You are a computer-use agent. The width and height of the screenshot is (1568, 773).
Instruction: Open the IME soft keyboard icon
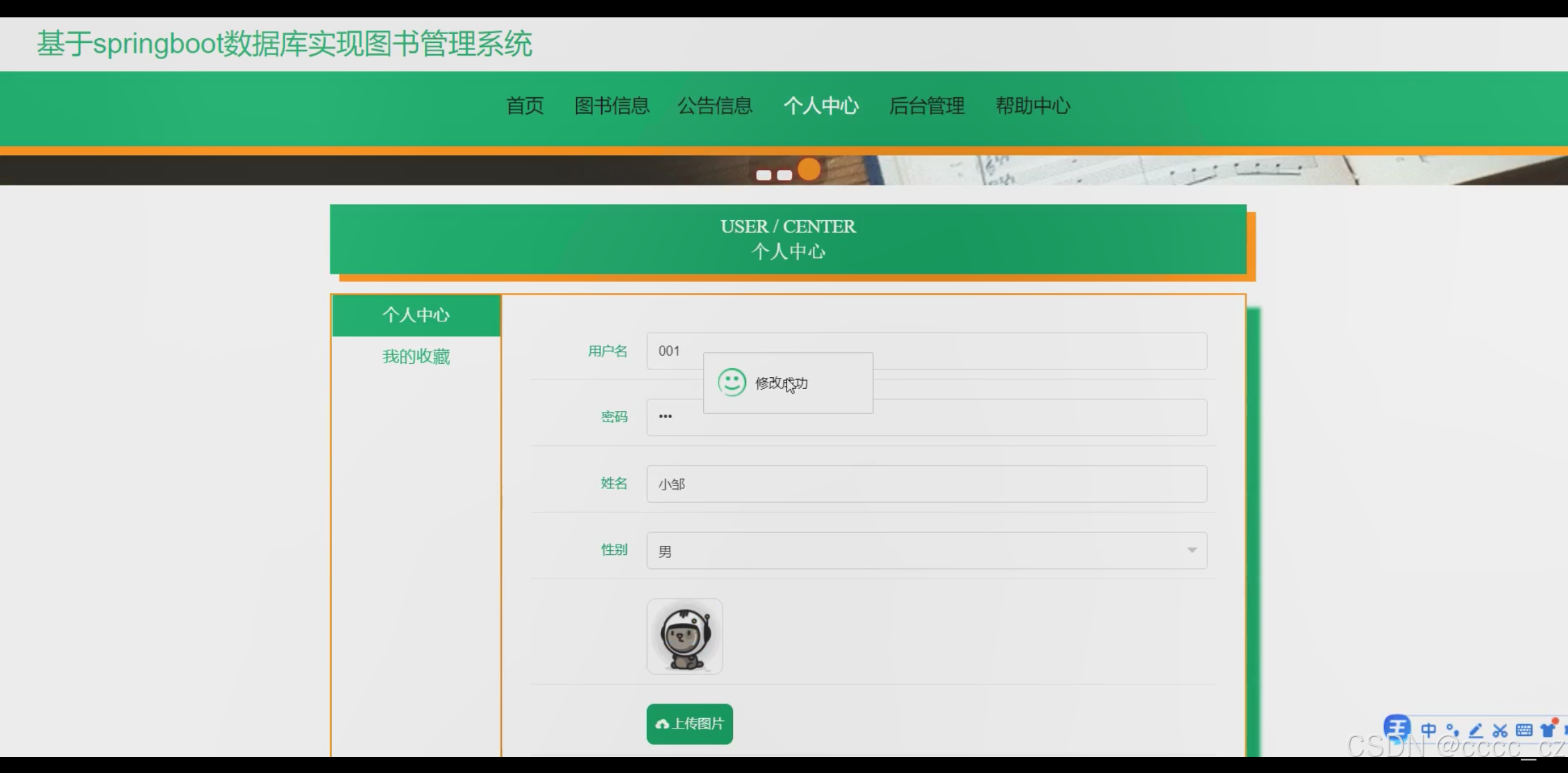coord(1524,730)
